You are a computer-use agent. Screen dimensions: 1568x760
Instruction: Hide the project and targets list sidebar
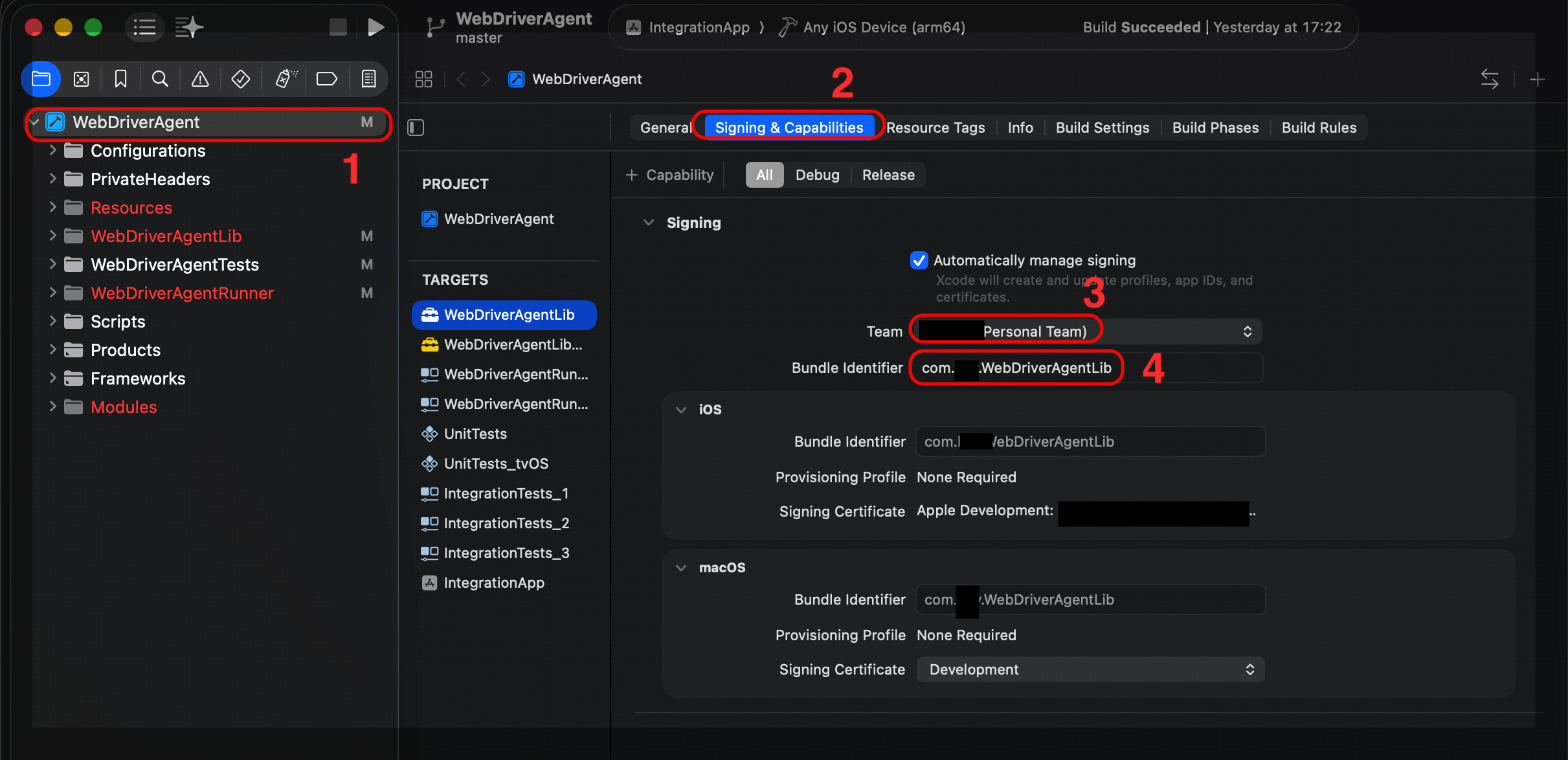416,128
